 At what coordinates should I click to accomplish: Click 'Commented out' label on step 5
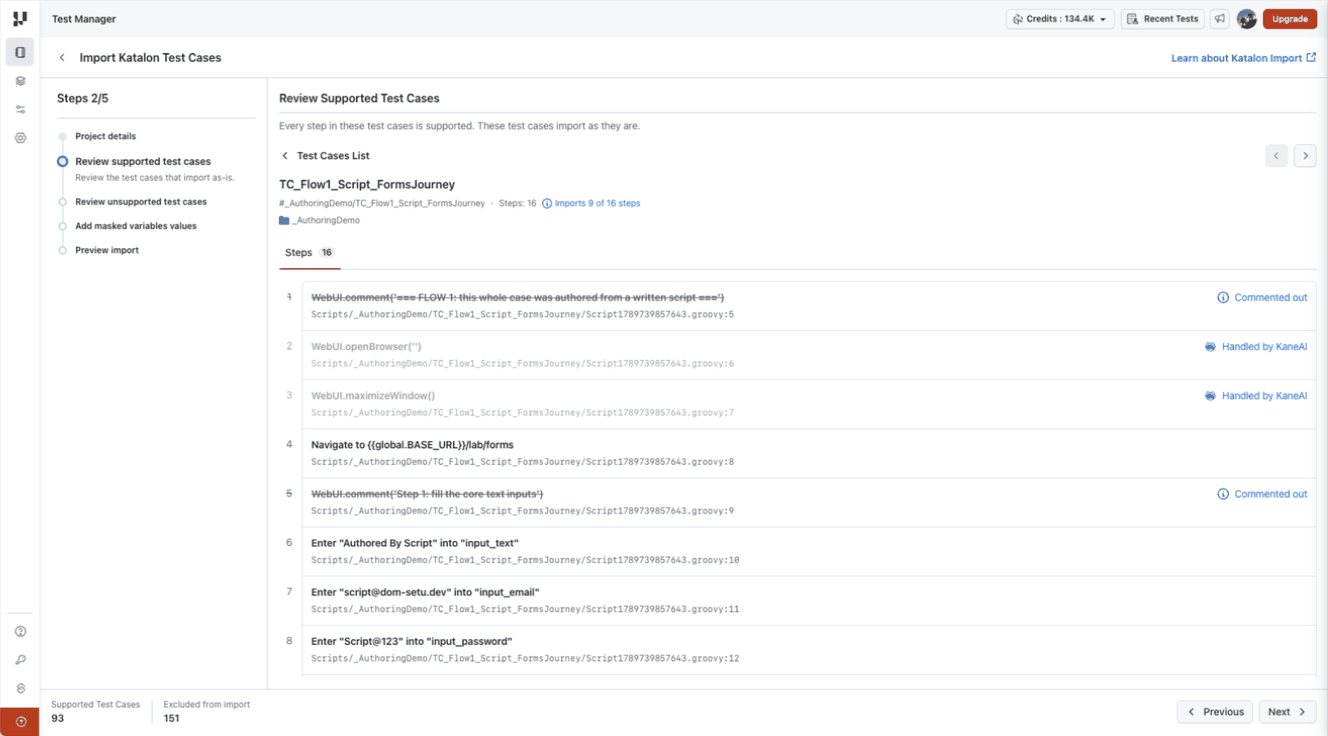1270,494
